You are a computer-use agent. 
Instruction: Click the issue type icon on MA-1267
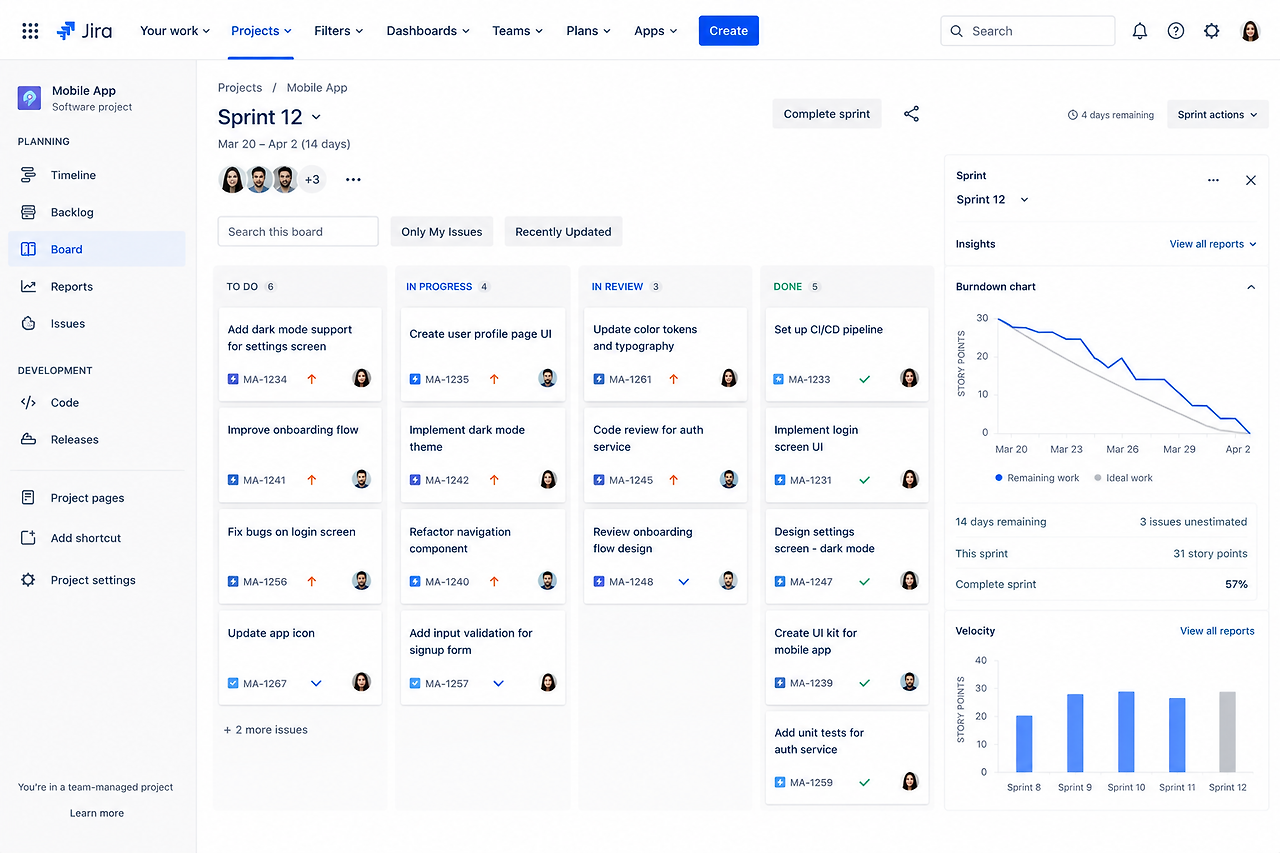tap(233, 683)
